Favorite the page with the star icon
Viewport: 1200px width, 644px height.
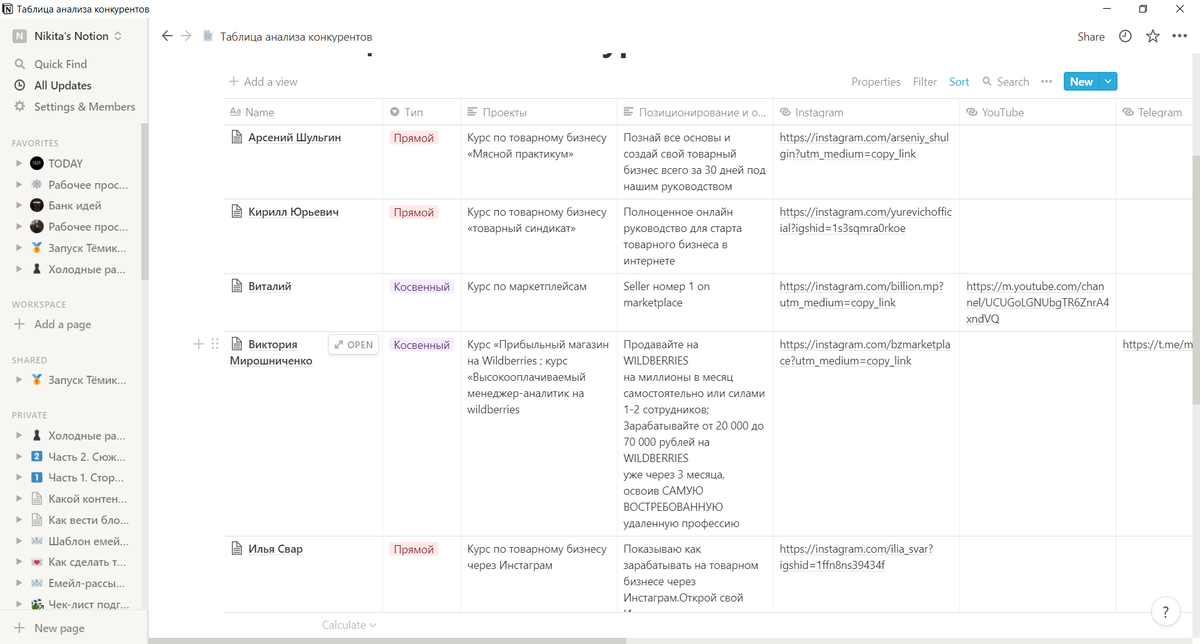pos(1152,36)
